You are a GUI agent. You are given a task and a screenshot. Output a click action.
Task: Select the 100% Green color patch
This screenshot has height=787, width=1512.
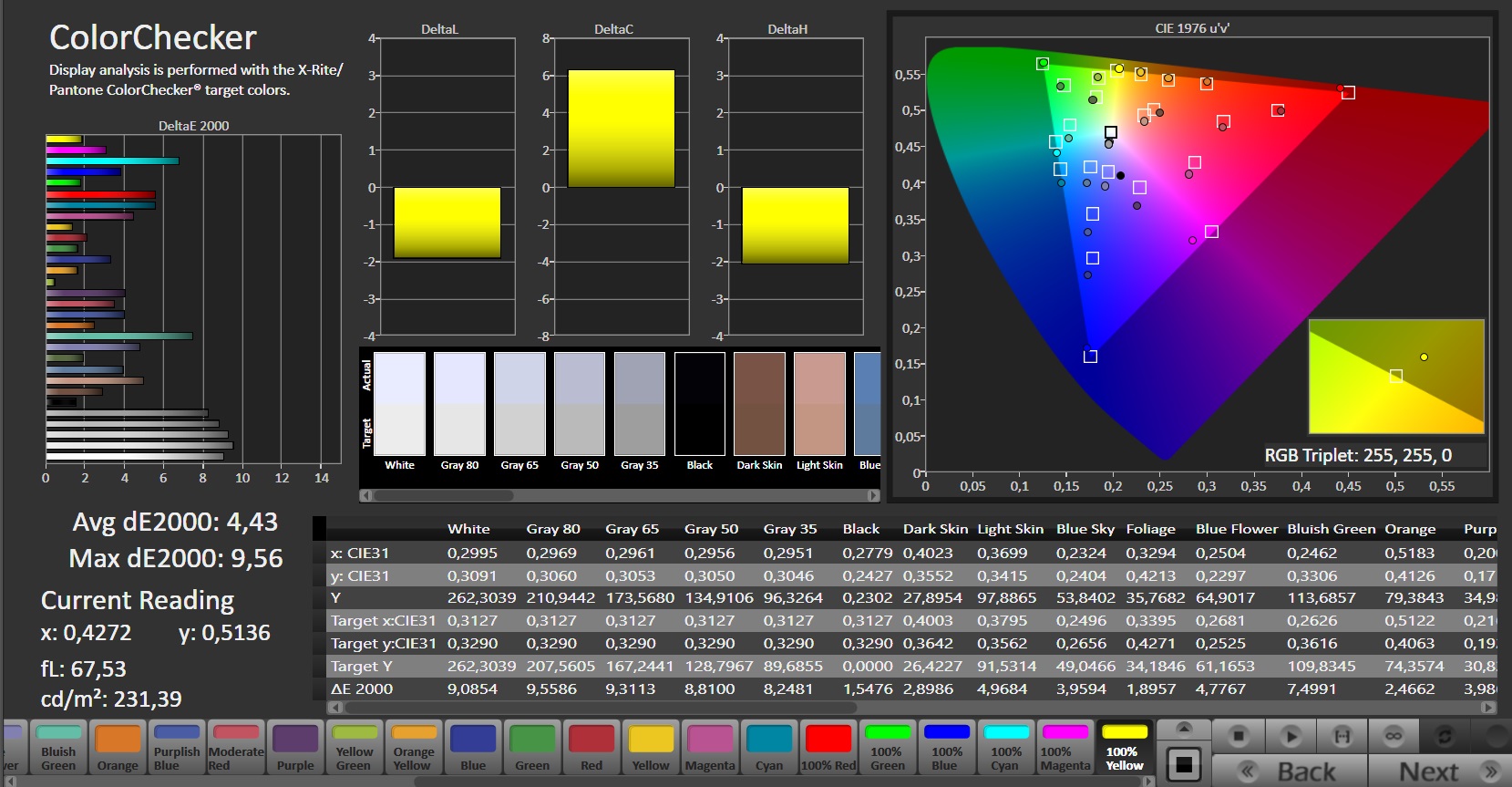point(888,748)
